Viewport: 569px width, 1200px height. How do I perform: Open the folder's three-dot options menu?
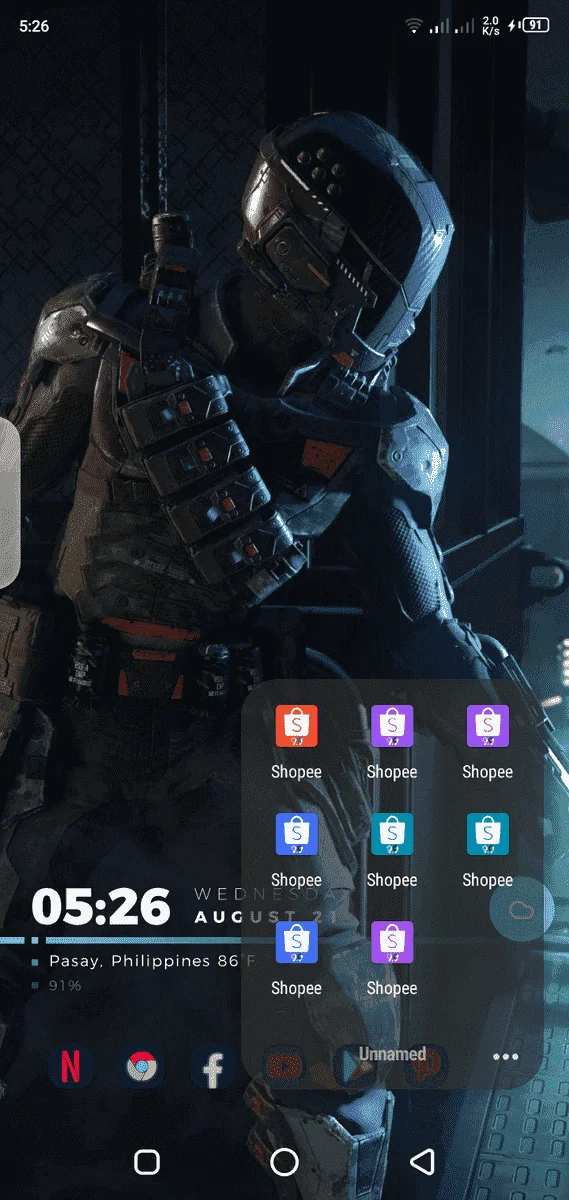(x=506, y=1057)
